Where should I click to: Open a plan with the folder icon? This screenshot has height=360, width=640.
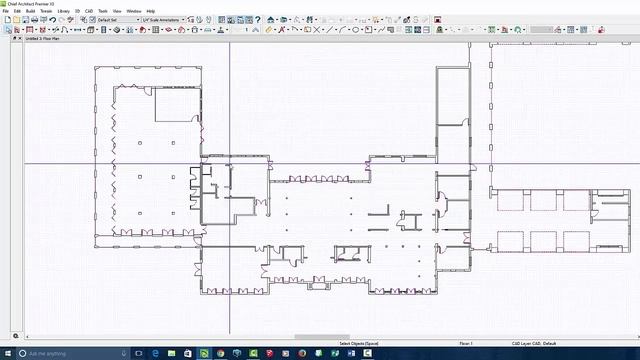16,20
